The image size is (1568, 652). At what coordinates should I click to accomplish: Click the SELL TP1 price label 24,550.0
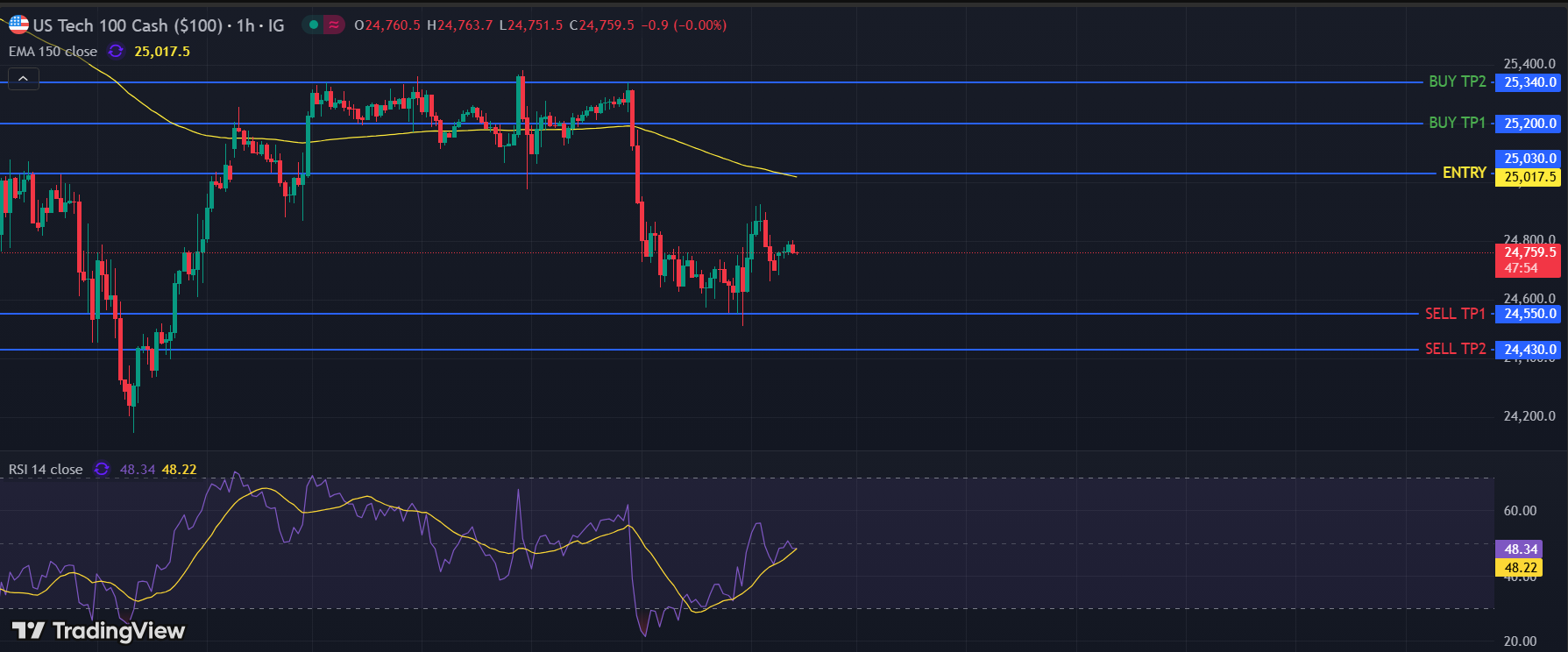(x=1529, y=314)
